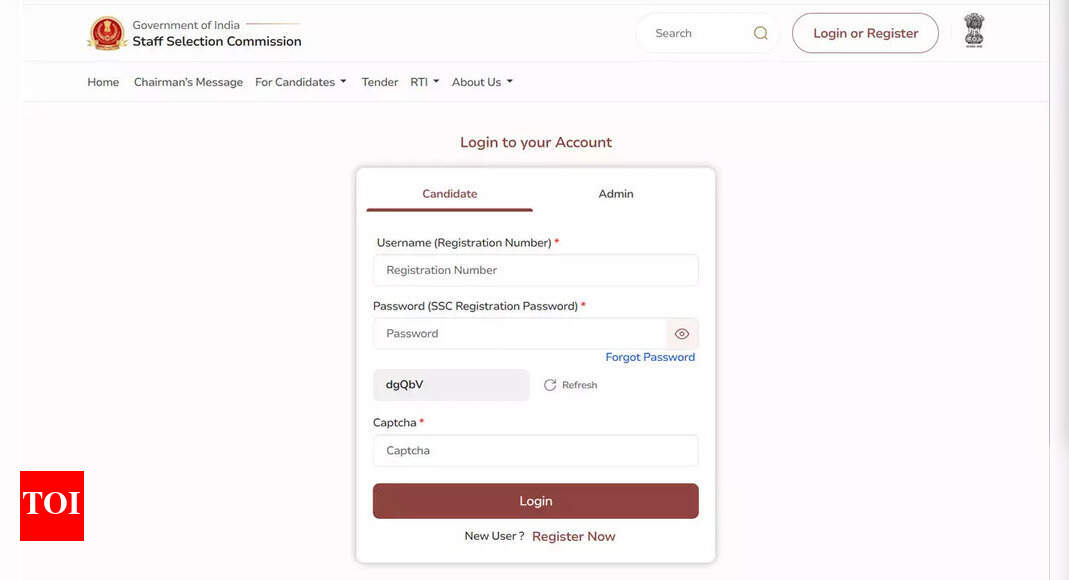Click into the Captcha input field

click(535, 451)
